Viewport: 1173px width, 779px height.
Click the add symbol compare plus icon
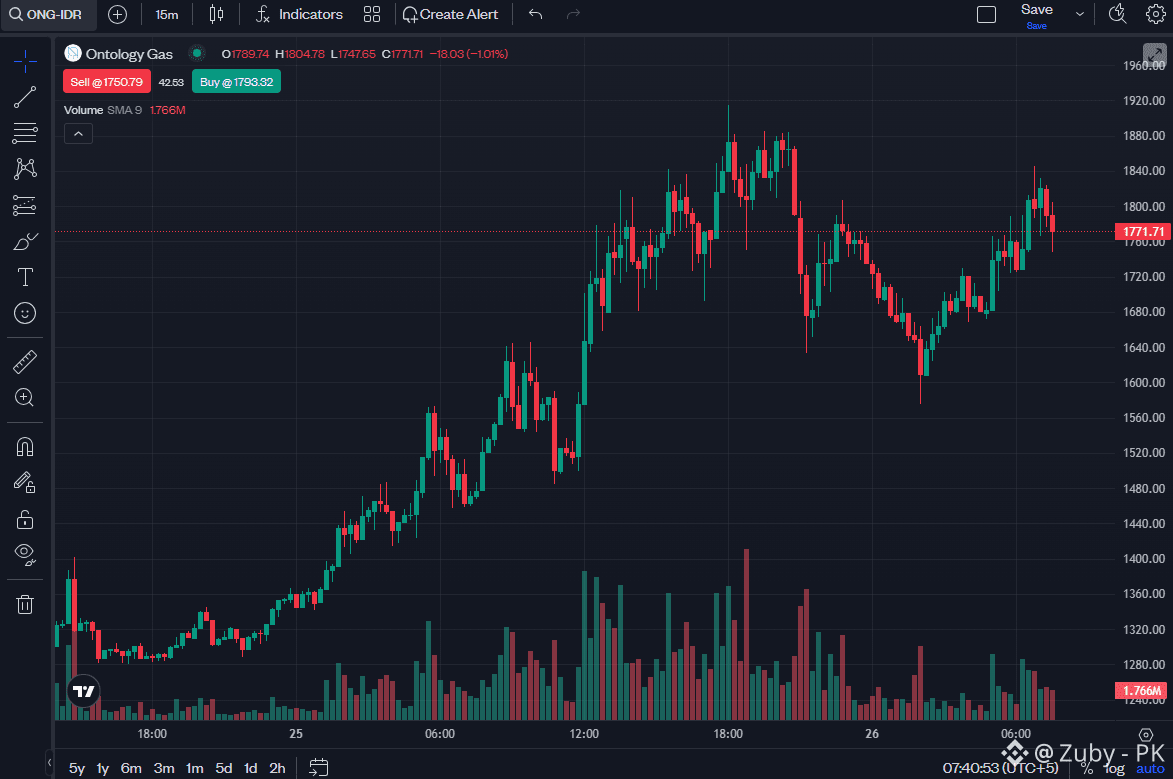(x=117, y=14)
